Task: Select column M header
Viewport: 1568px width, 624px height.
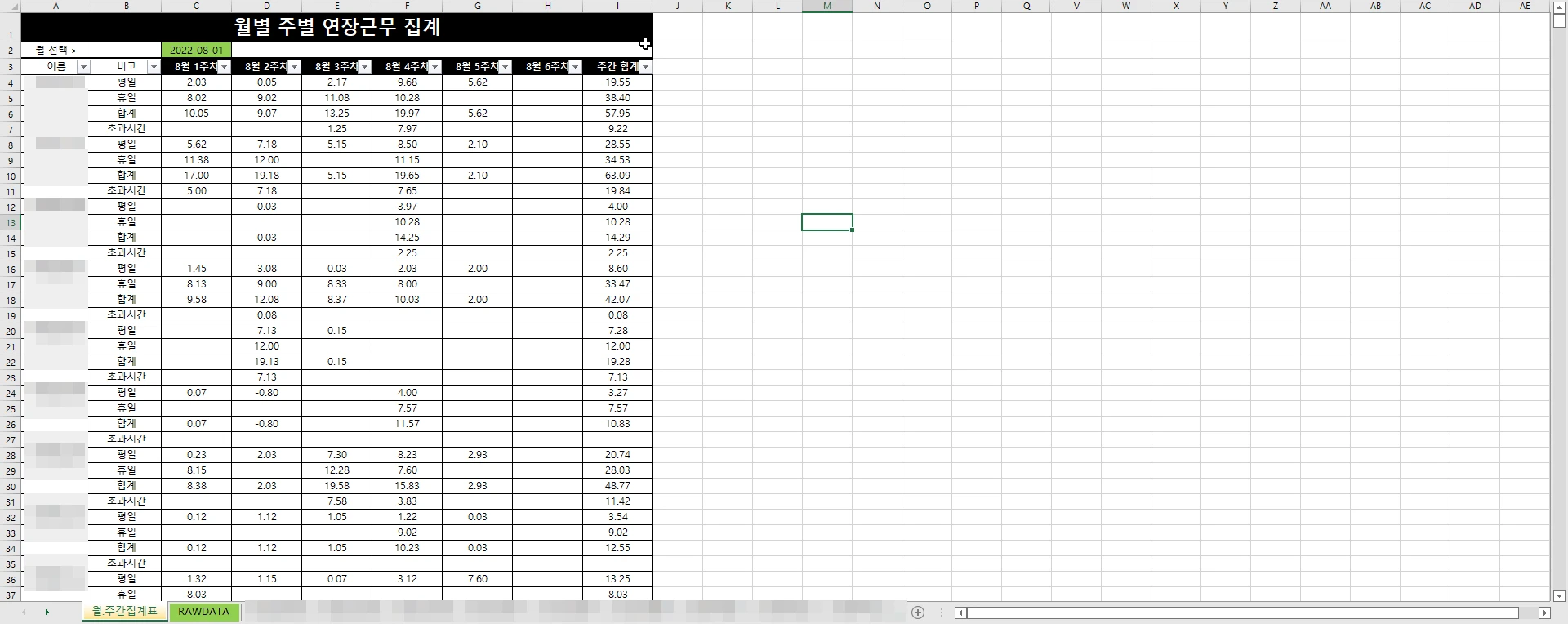Action: click(827, 6)
